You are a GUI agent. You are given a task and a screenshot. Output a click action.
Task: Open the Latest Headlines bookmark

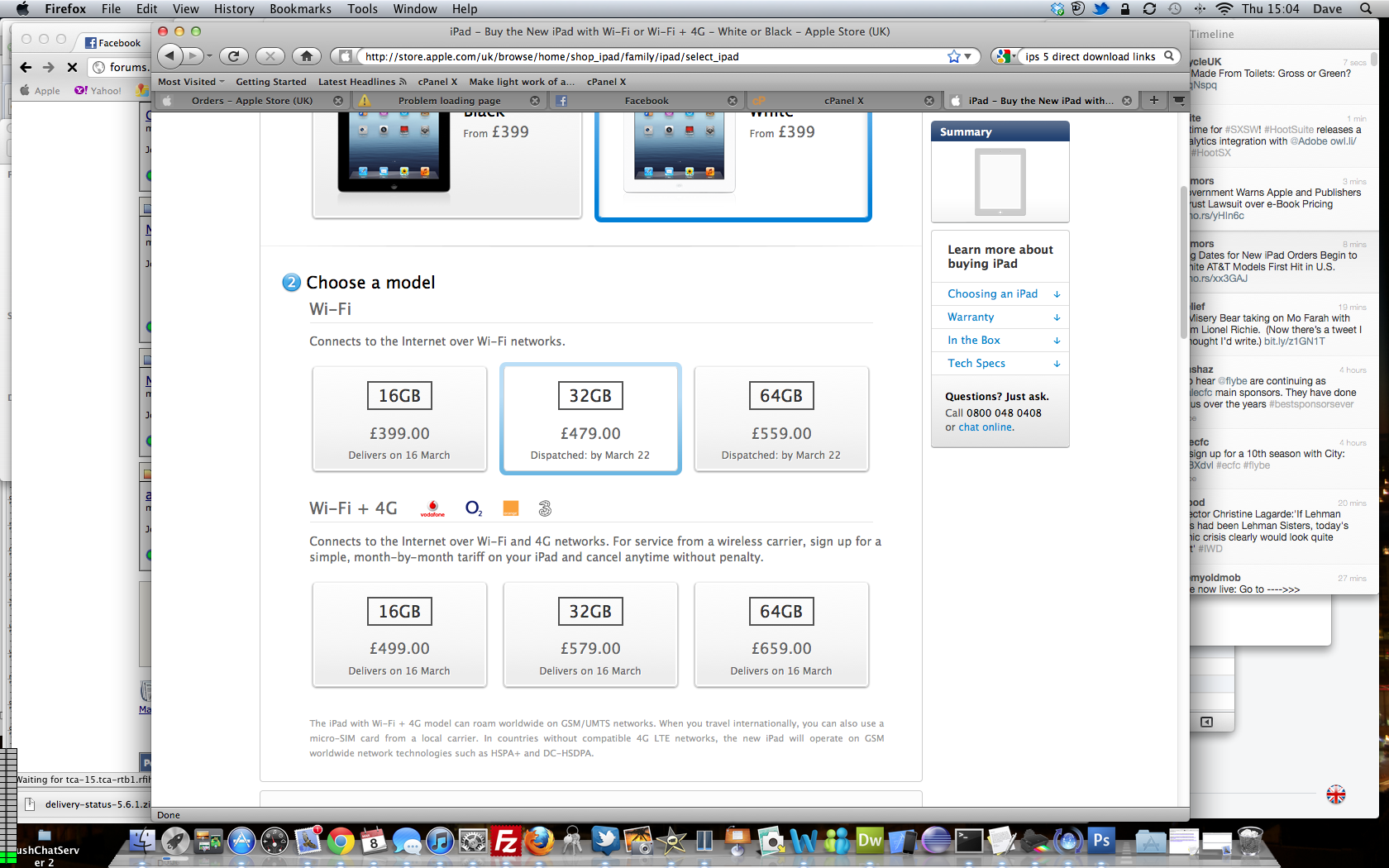(x=362, y=82)
